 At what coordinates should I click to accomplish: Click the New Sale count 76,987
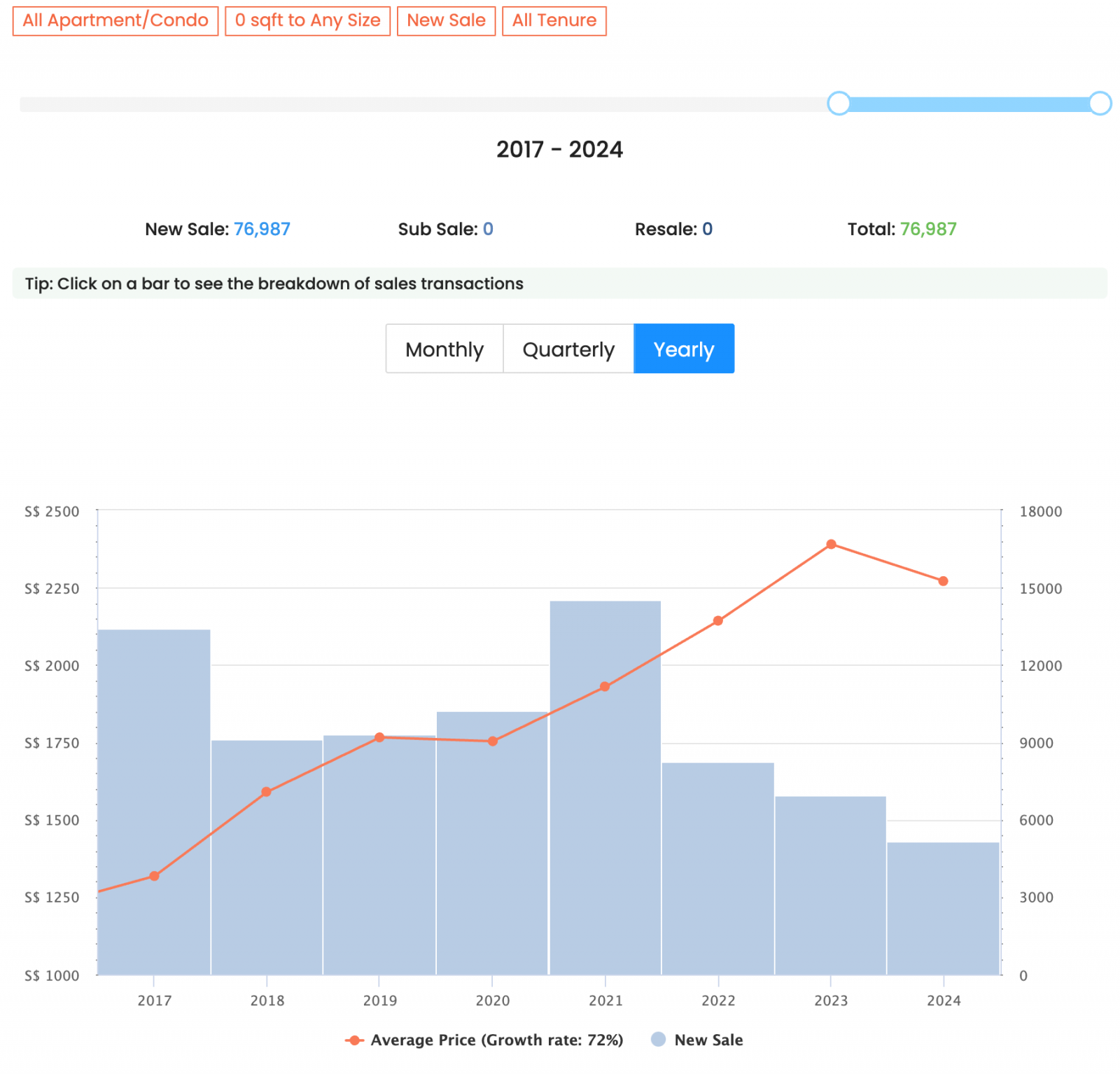[x=262, y=229]
